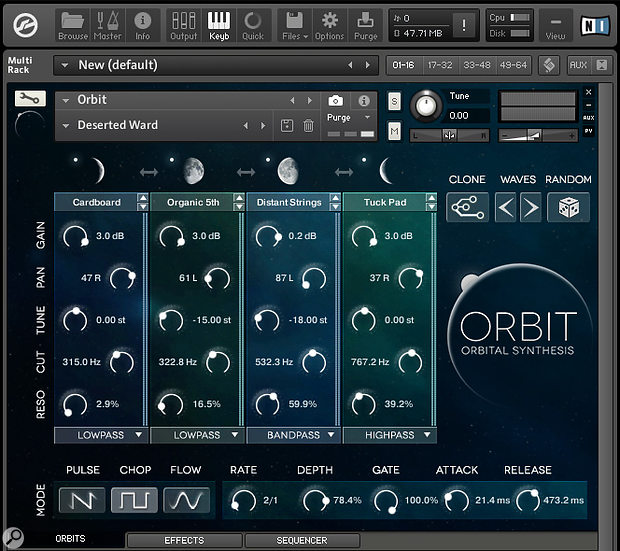Screen dimensions: 620x551
Task: Toggle the AUX rack button
Action: (x=578, y=65)
